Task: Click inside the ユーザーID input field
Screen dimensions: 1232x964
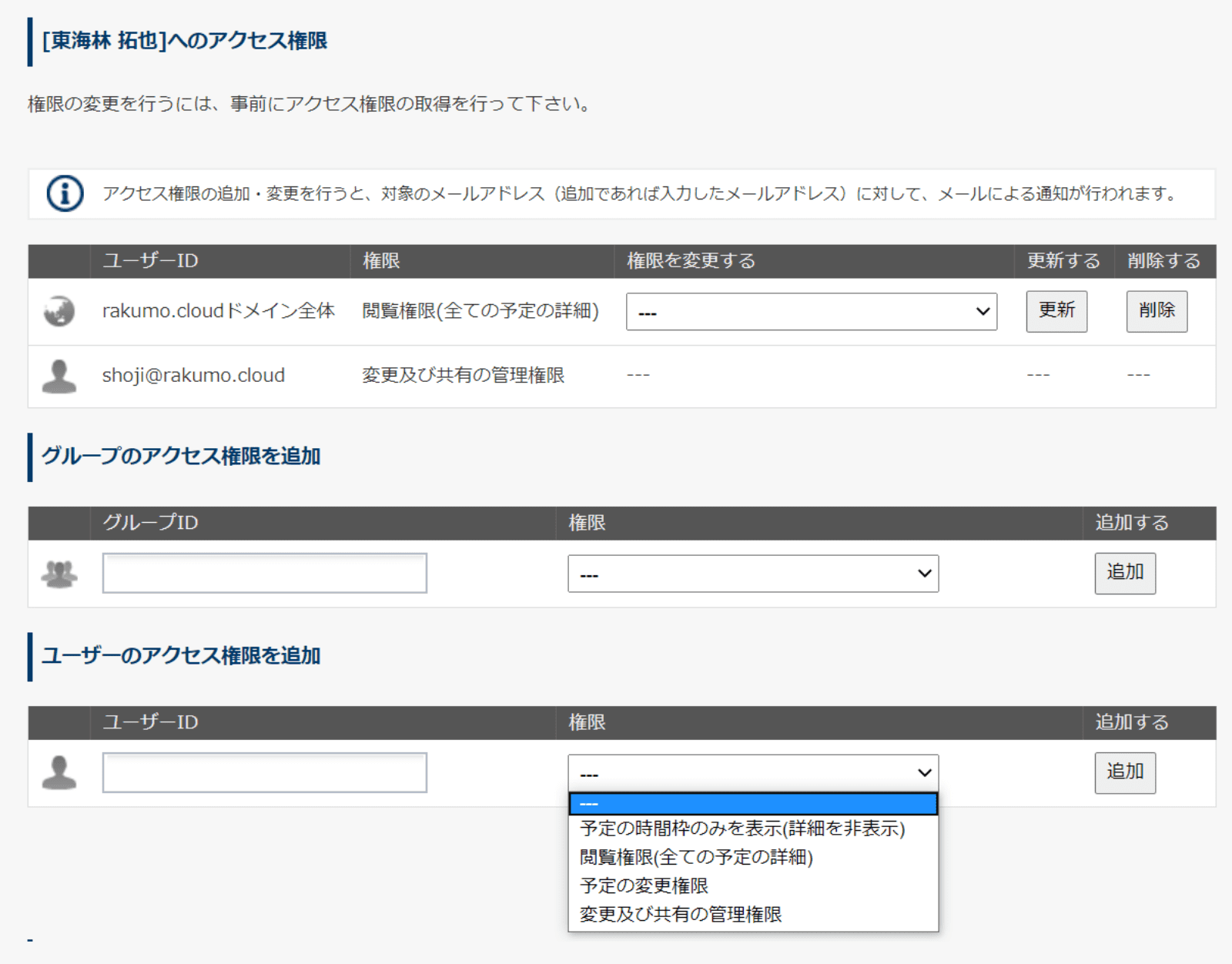Action: (263, 772)
